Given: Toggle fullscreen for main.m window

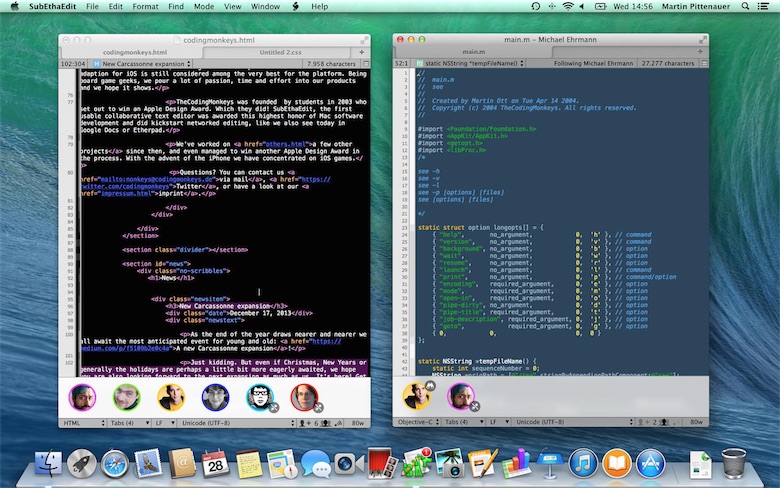Looking at the screenshot, I should point(702,39).
